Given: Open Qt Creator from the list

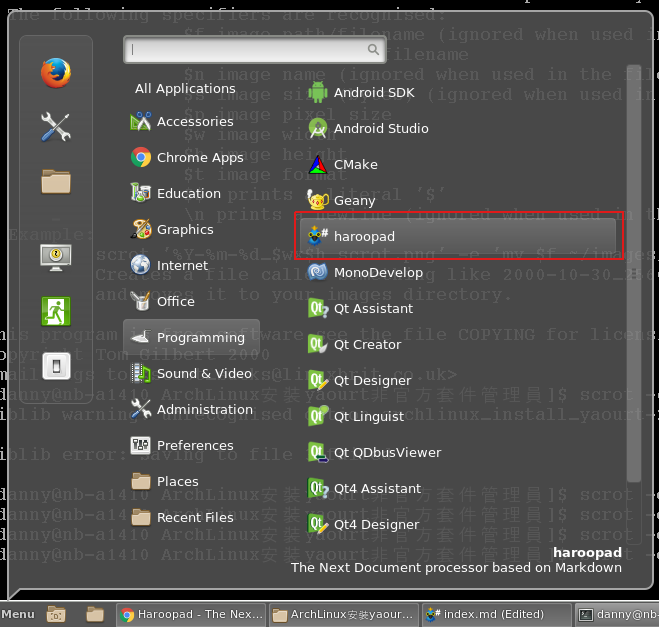Looking at the screenshot, I should 367,344.
